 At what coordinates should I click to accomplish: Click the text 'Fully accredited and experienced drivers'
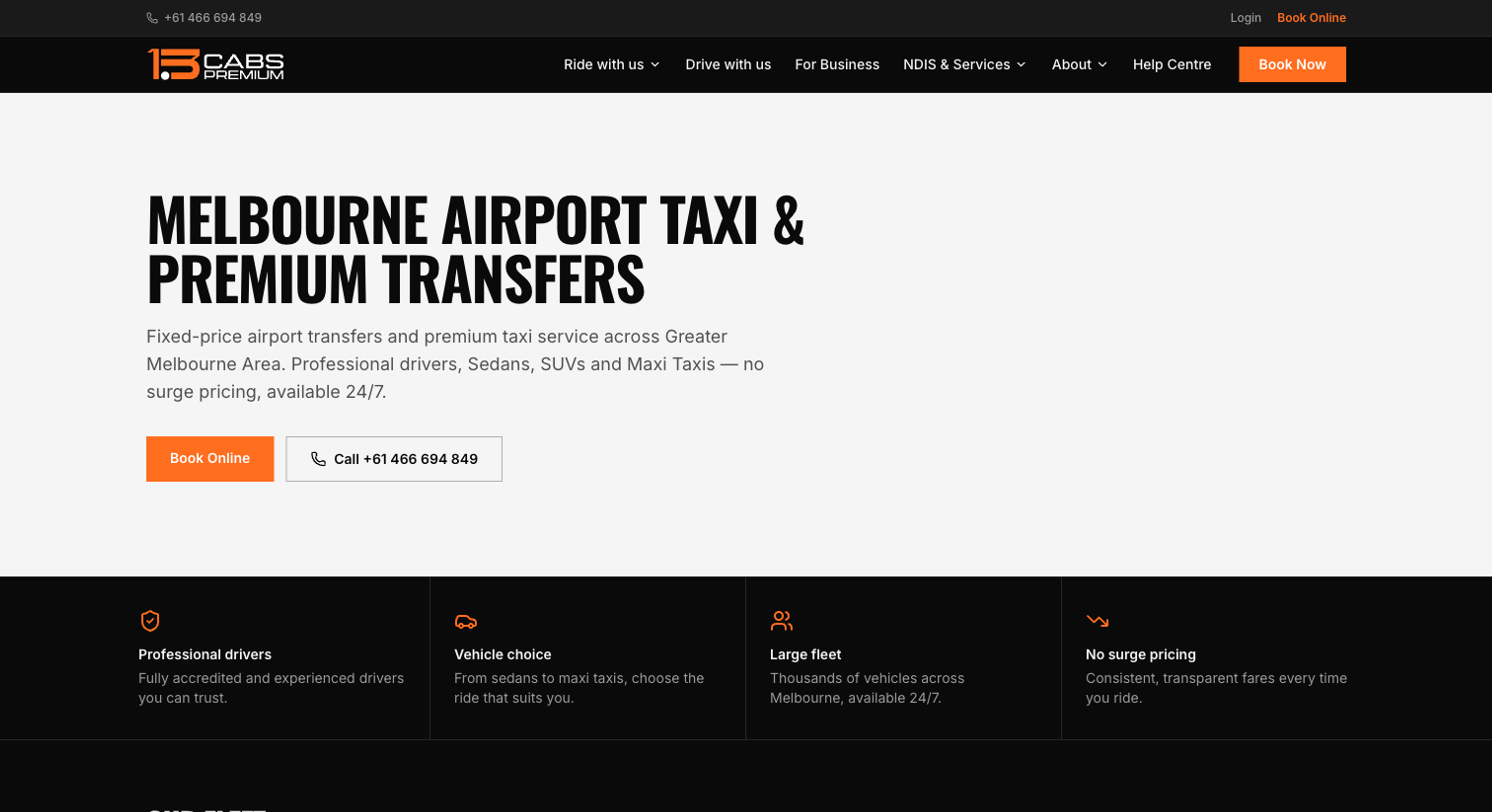271,678
